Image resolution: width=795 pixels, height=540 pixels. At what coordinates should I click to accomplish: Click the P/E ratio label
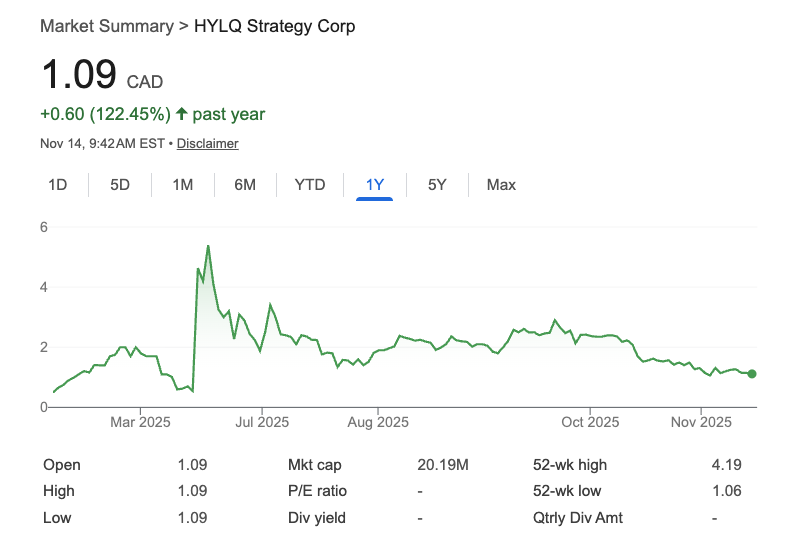point(317,491)
